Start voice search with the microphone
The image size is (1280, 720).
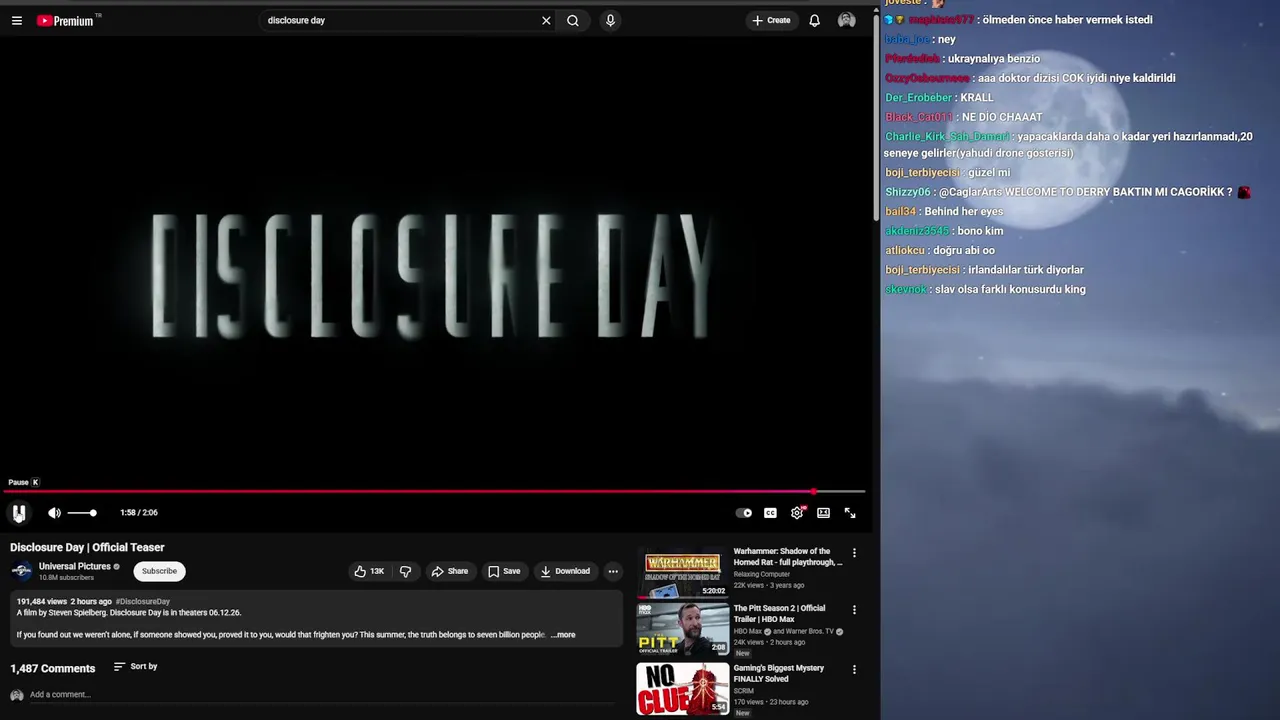pos(610,20)
